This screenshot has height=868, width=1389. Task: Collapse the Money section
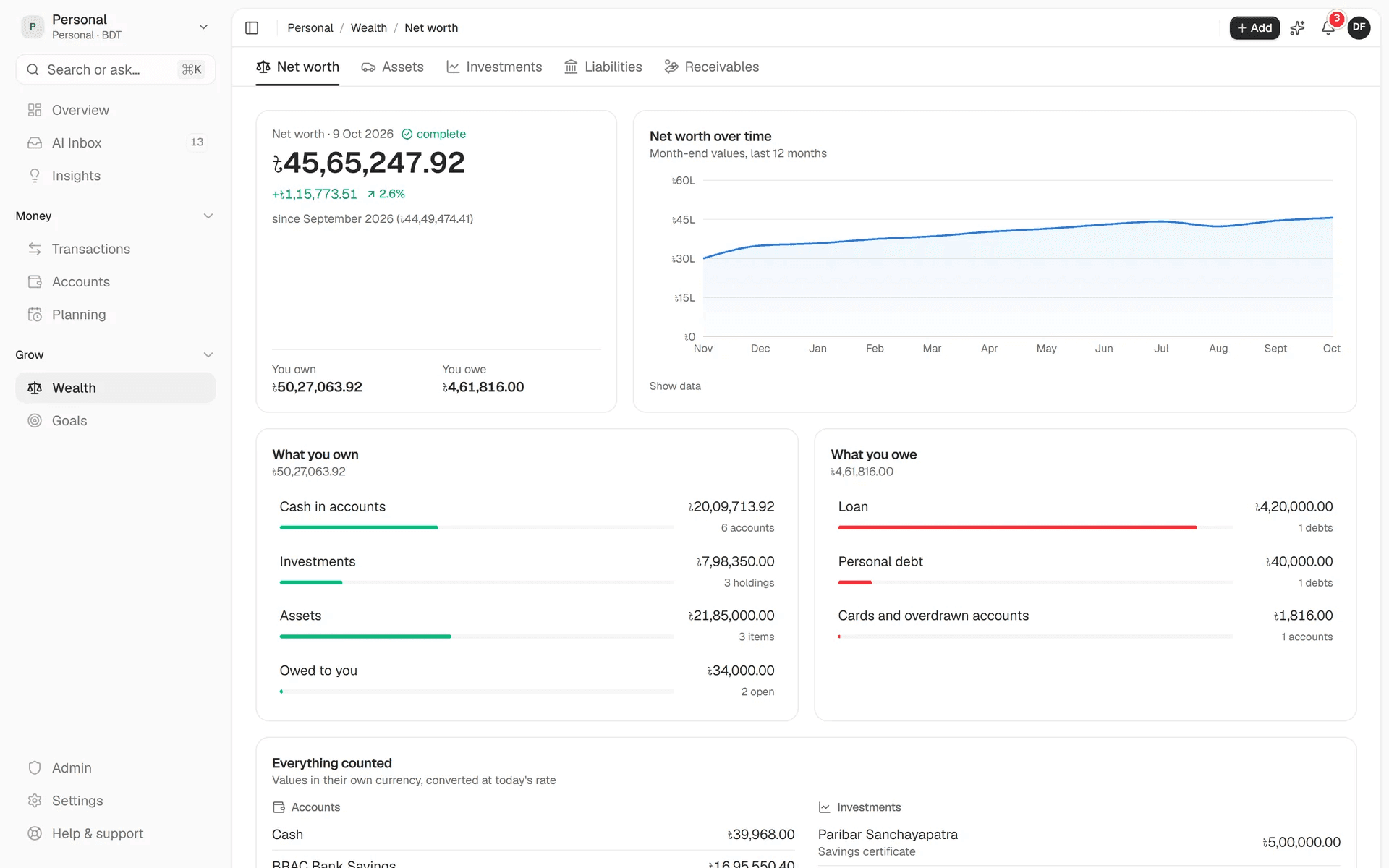click(x=208, y=216)
